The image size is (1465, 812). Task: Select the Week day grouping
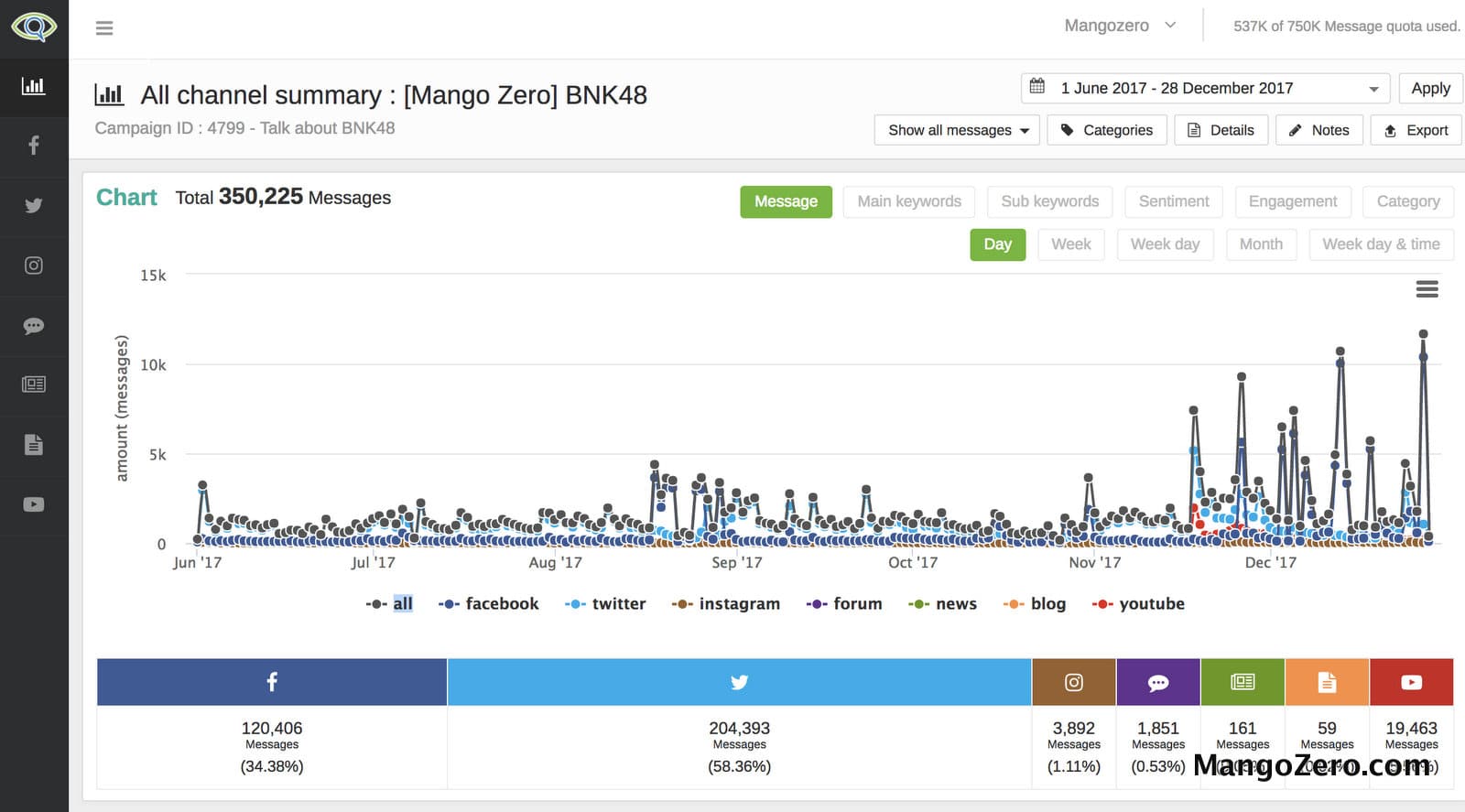click(1165, 244)
